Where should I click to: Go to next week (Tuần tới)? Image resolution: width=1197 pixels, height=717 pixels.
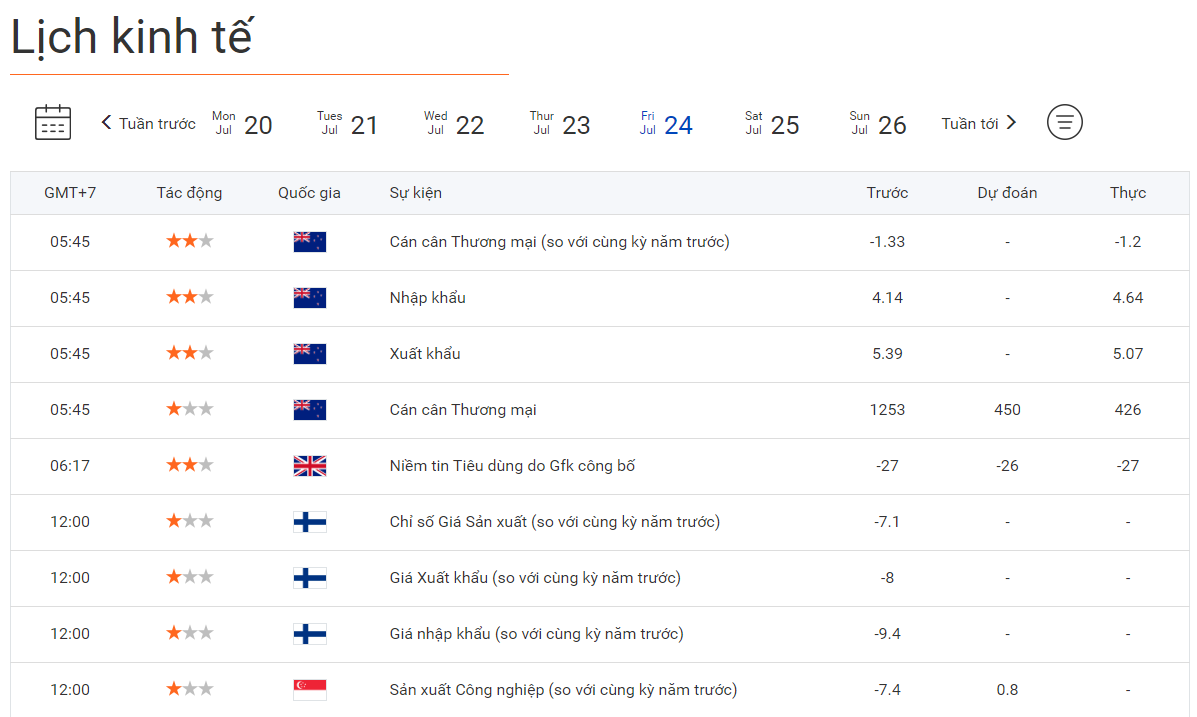coord(979,124)
